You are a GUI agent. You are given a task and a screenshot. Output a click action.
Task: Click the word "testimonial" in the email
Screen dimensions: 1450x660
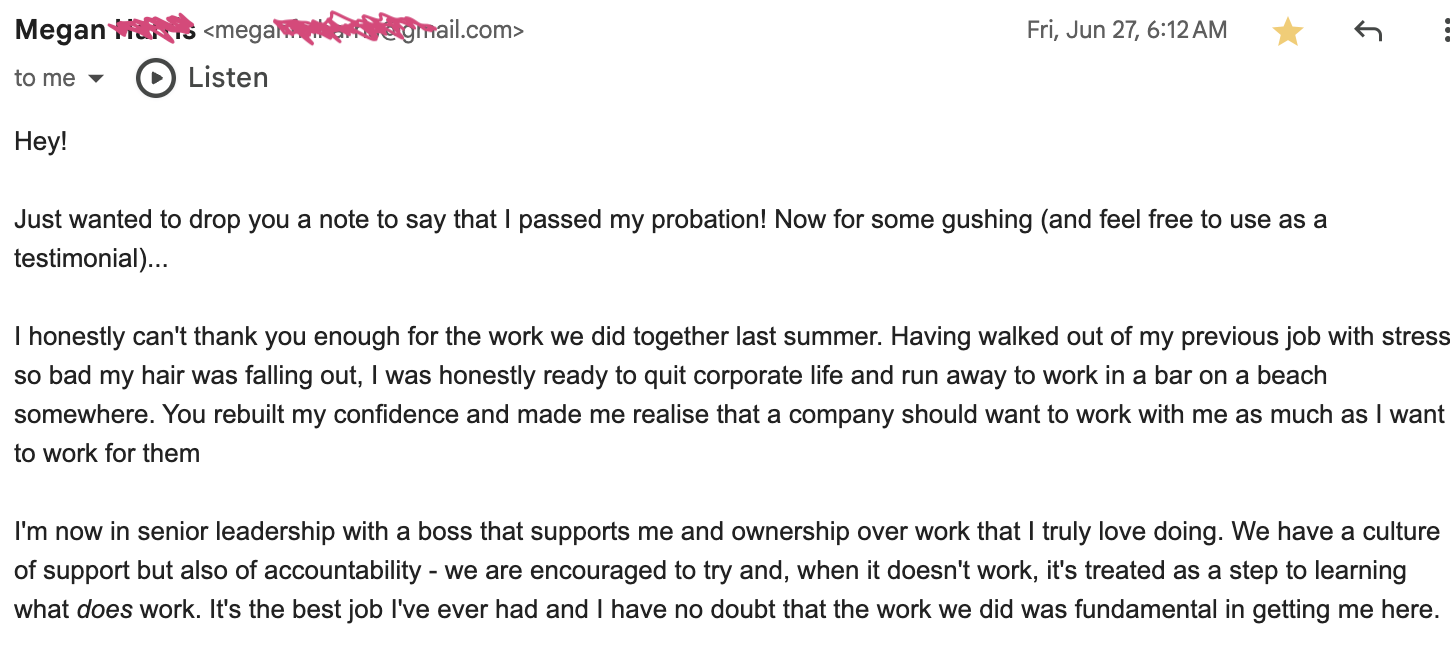(x=76, y=259)
